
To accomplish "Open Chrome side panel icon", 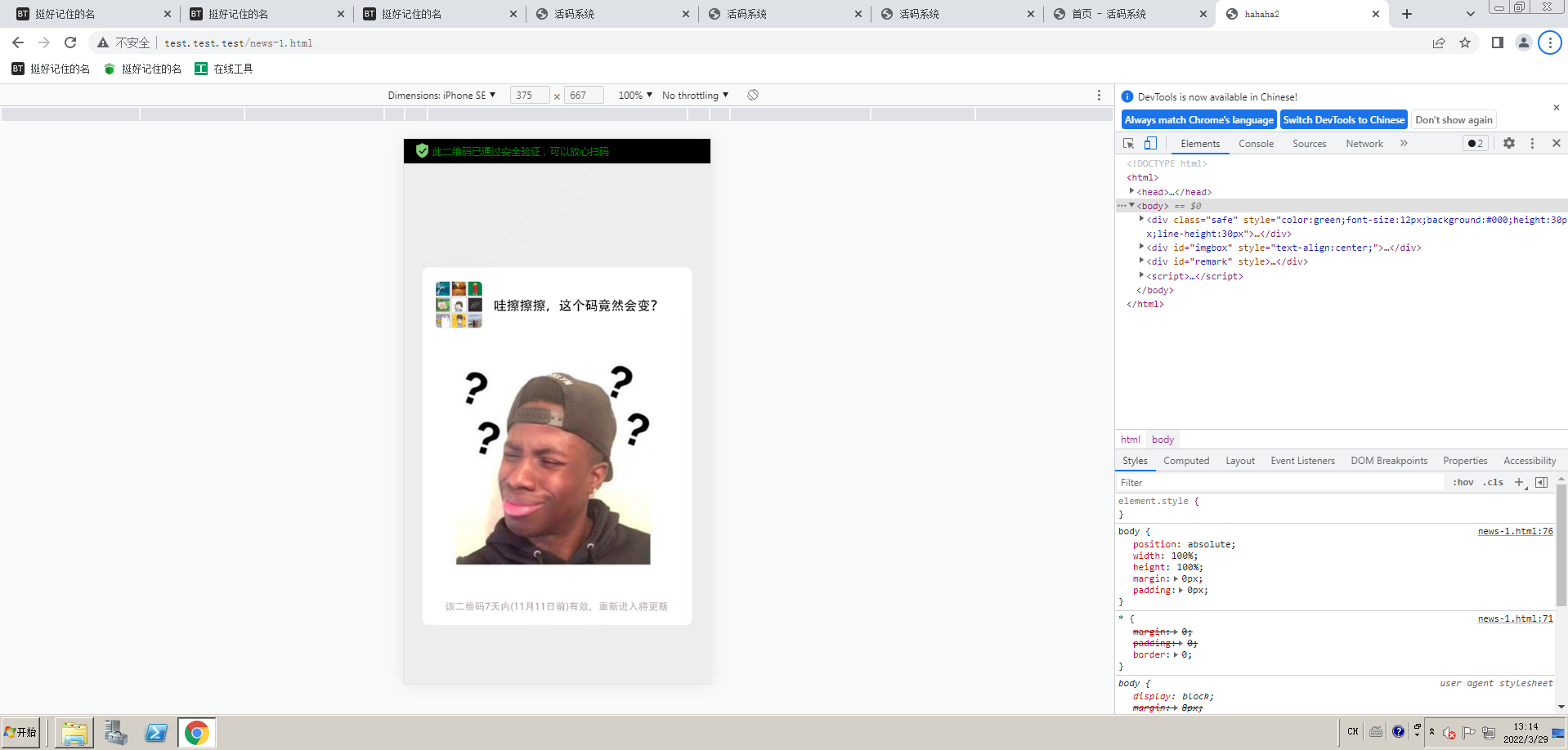I will click(1498, 42).
